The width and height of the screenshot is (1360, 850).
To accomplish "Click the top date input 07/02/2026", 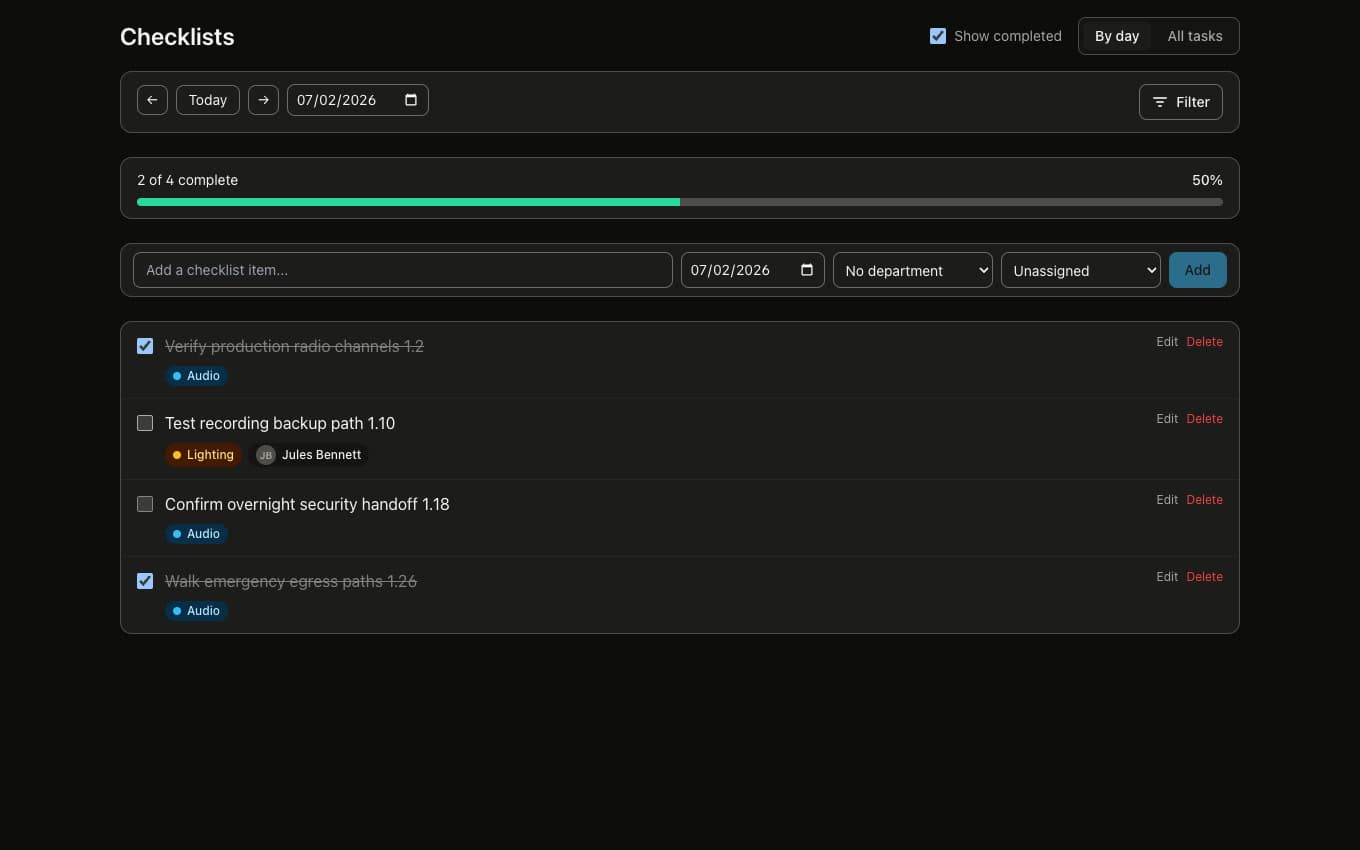I will [358, 100].
